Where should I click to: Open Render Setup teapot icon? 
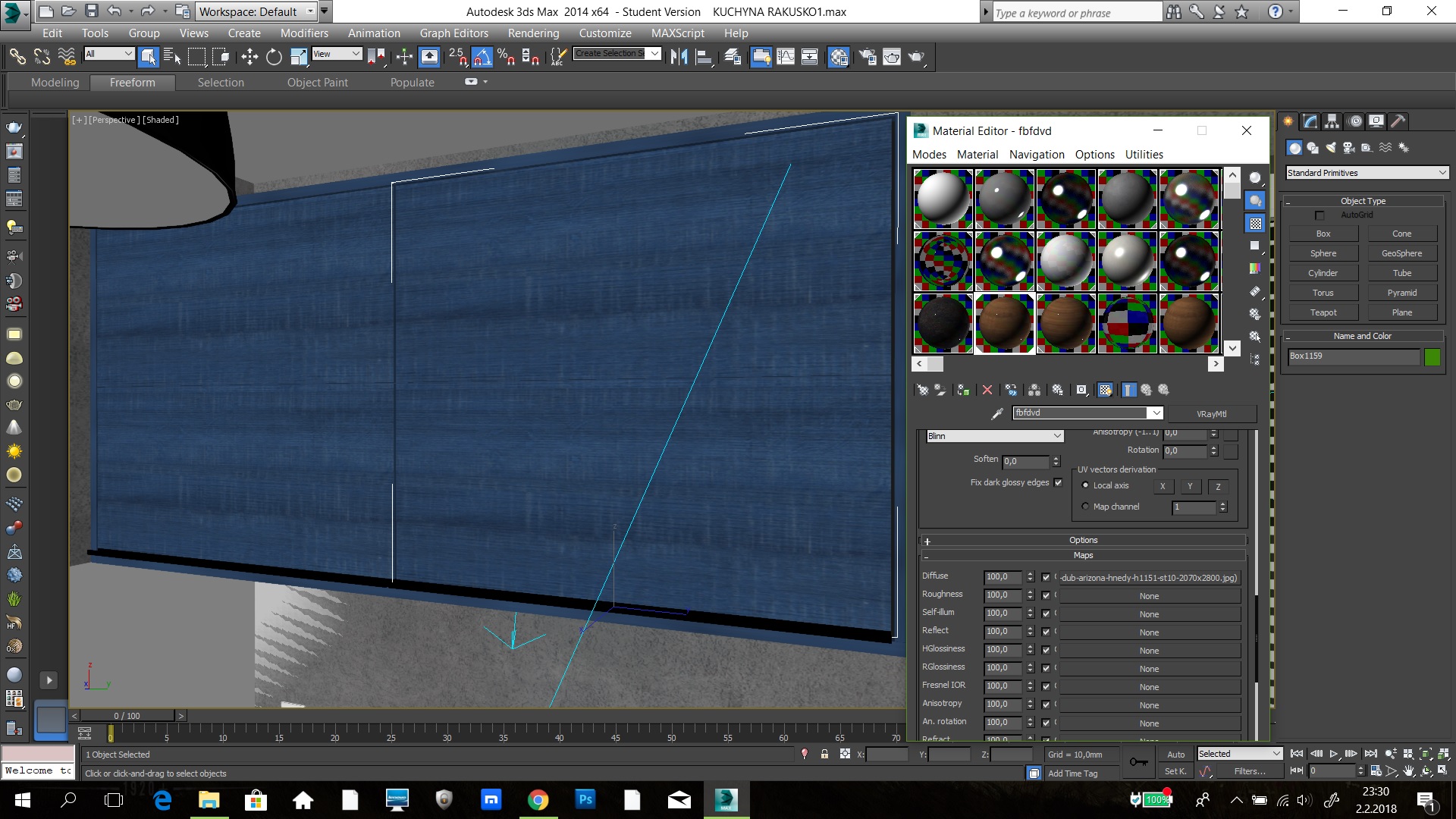[x=868, y=57]
